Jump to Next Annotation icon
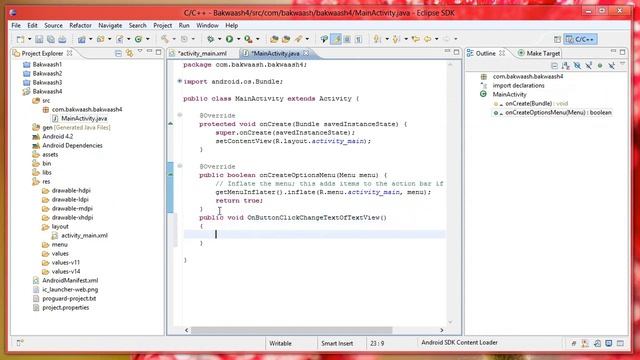Viewport: 640px width, 360px height. [x=377, y=39]
